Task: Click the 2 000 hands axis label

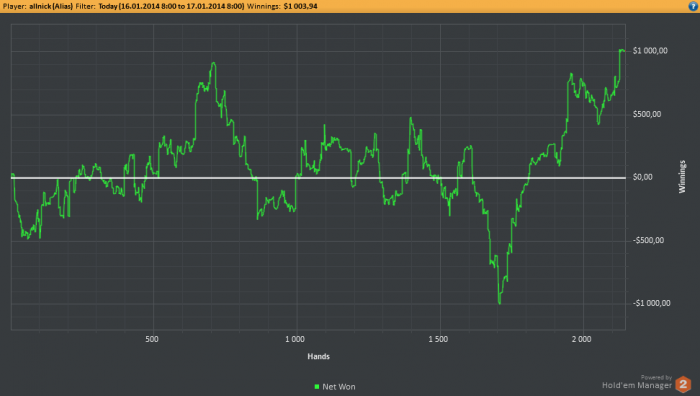Action: pyautogui.click(x=582, y=339)
